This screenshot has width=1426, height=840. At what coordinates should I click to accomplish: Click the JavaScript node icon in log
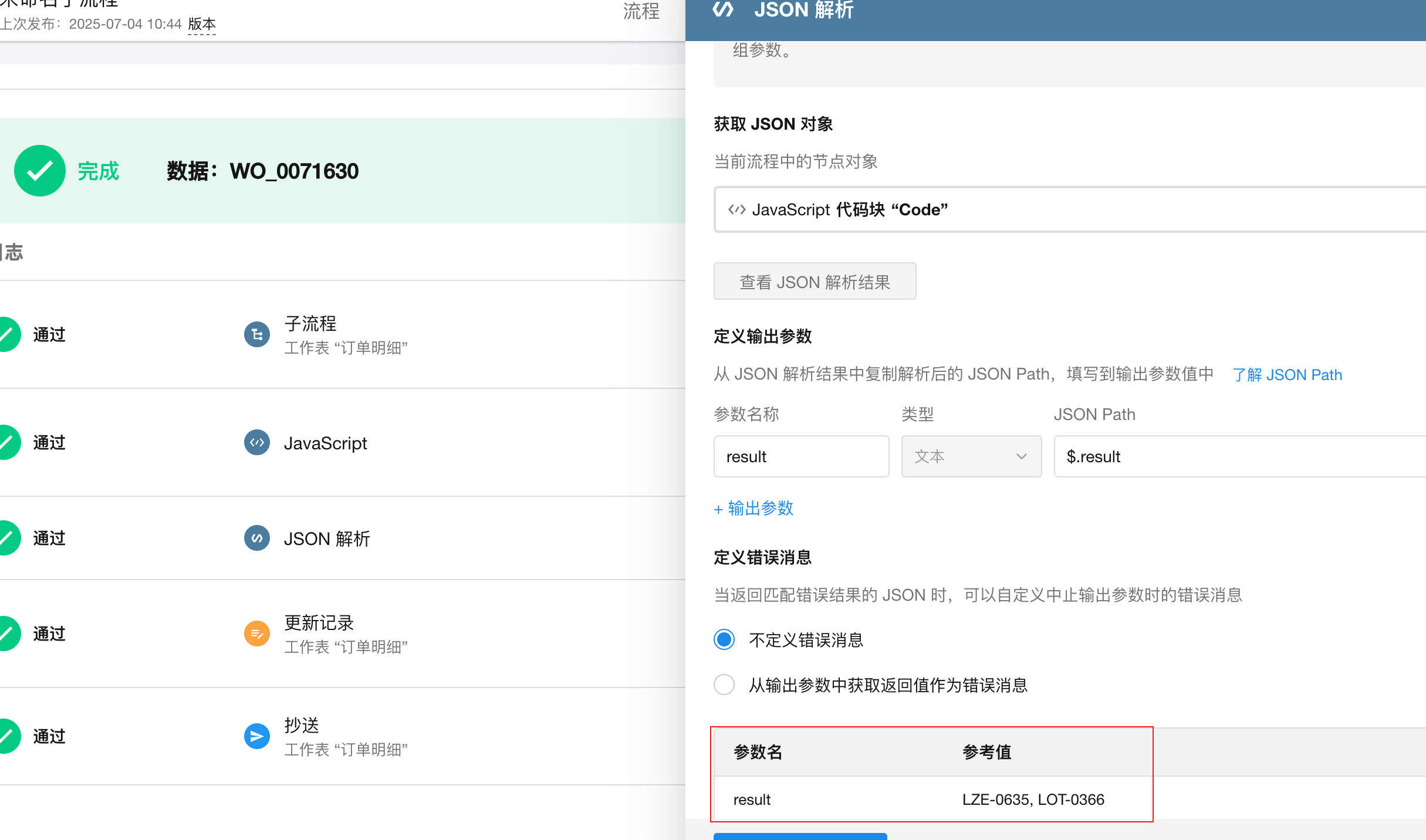click(x=256, y=442)
